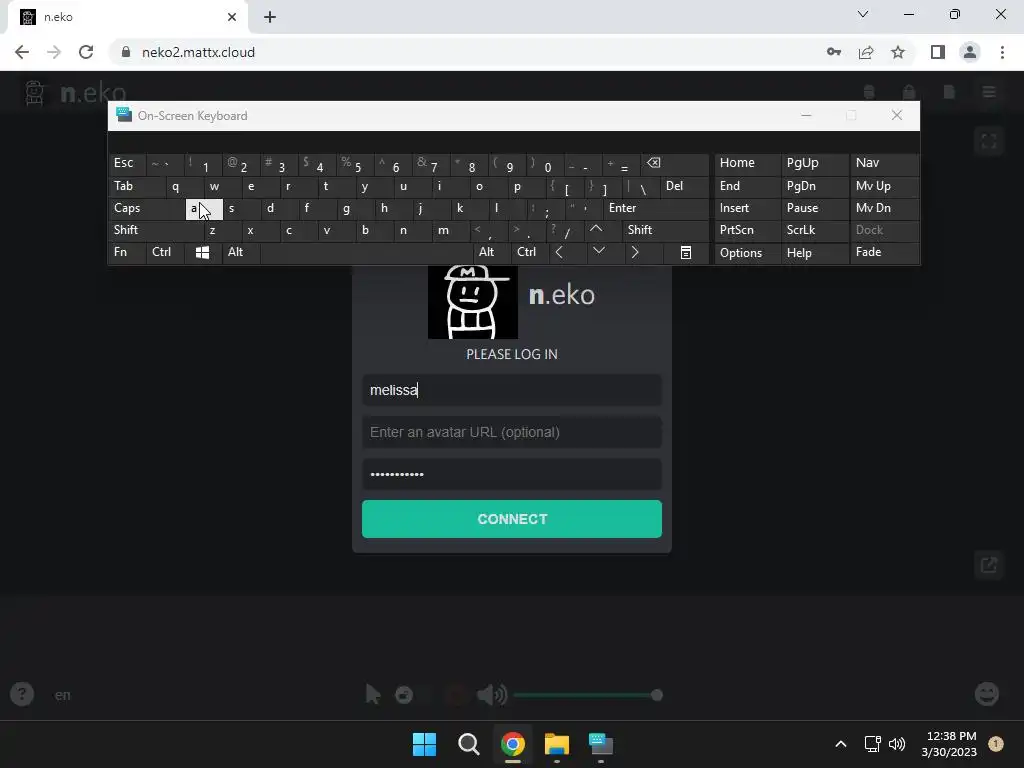The height and width of the screenshot is (768, 1024).
Task: Click the Fade key
Action: click(x=884, y=253)
